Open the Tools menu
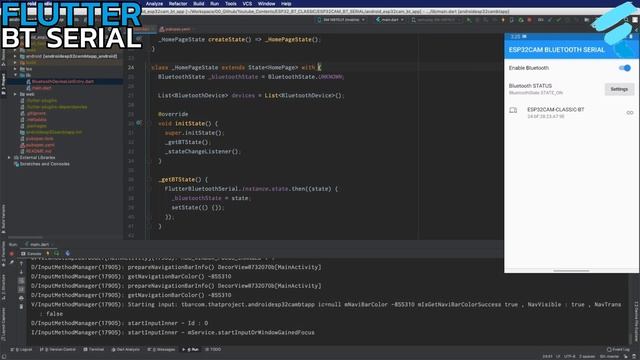This screenshot has width=640, height=360. point(231,4)
